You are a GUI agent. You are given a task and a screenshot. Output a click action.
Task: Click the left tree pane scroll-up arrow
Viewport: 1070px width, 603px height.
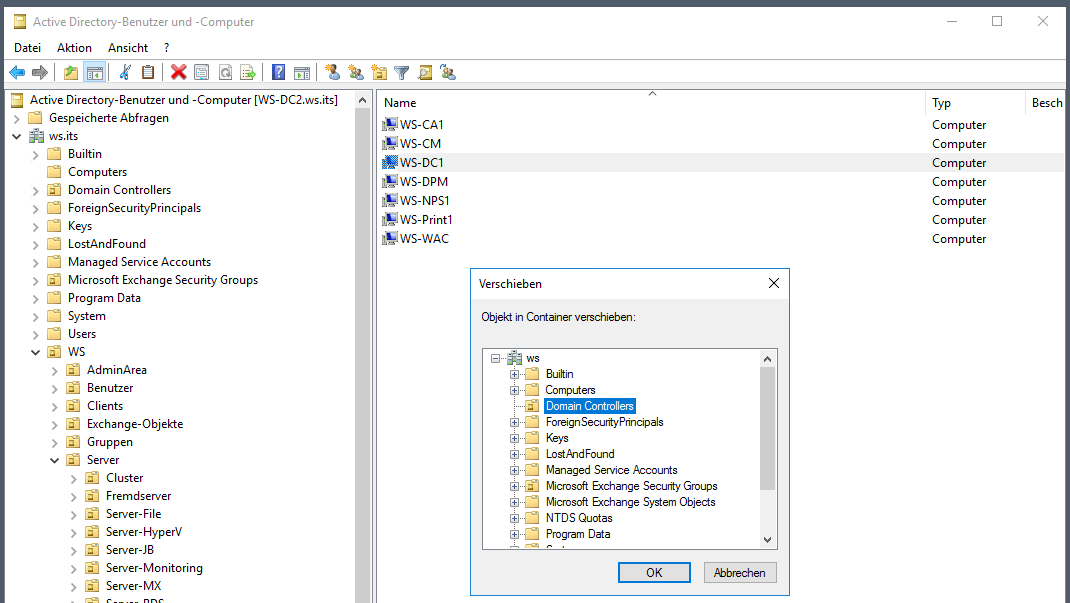click(362, 100)
